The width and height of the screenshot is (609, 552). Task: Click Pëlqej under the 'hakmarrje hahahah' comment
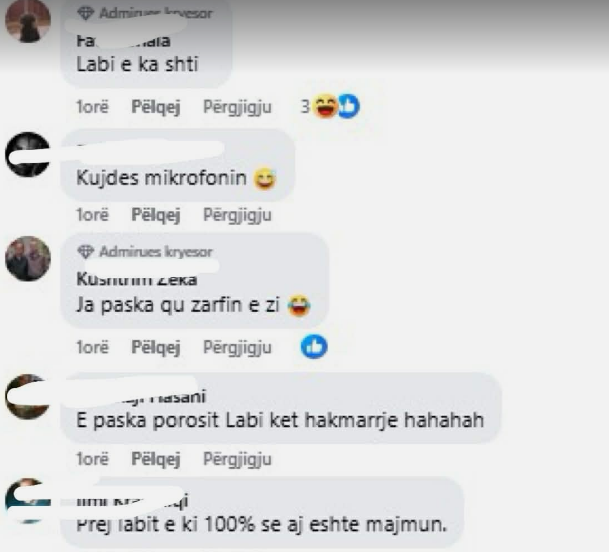point(156,459)
